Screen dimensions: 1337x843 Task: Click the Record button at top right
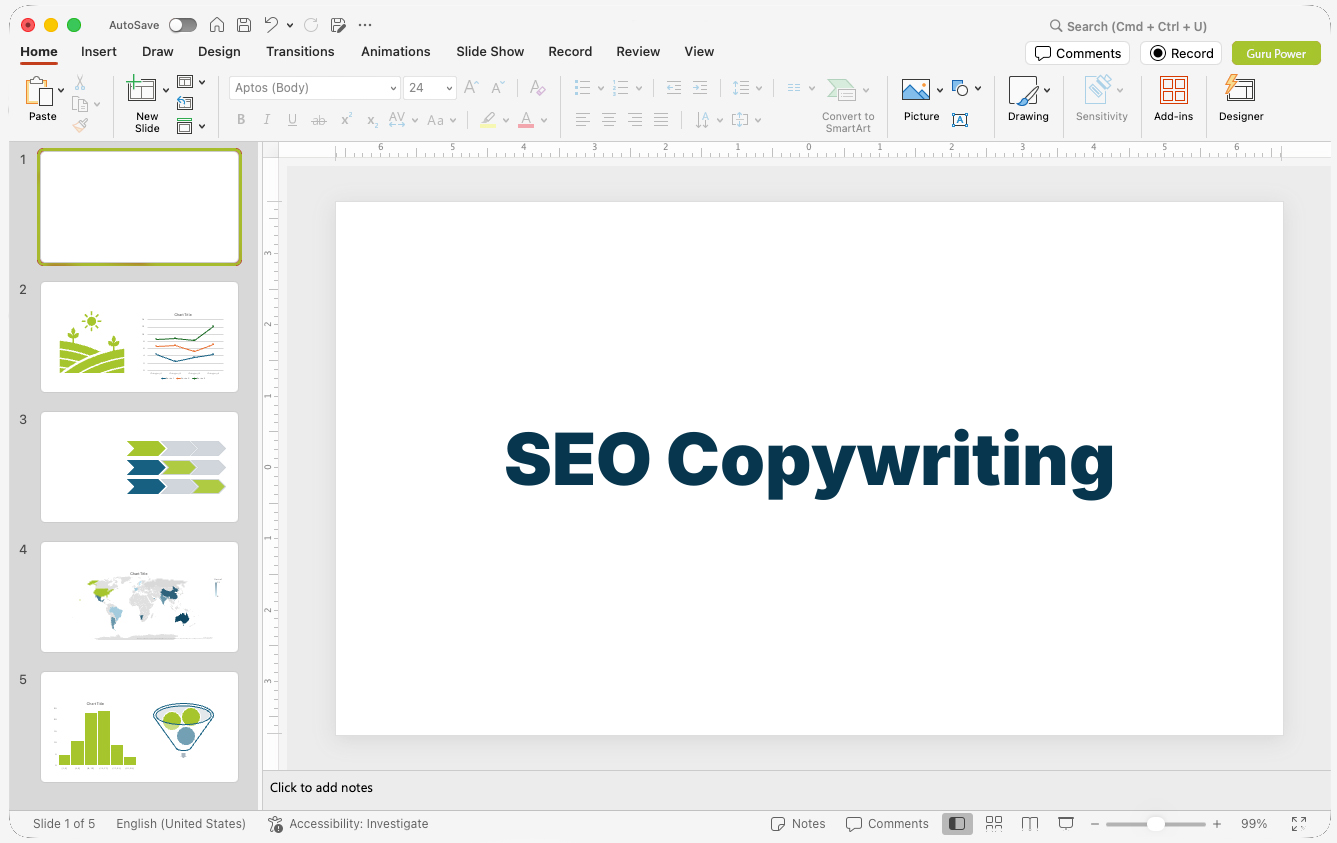pyautogui.click(x=1181, y=53)
